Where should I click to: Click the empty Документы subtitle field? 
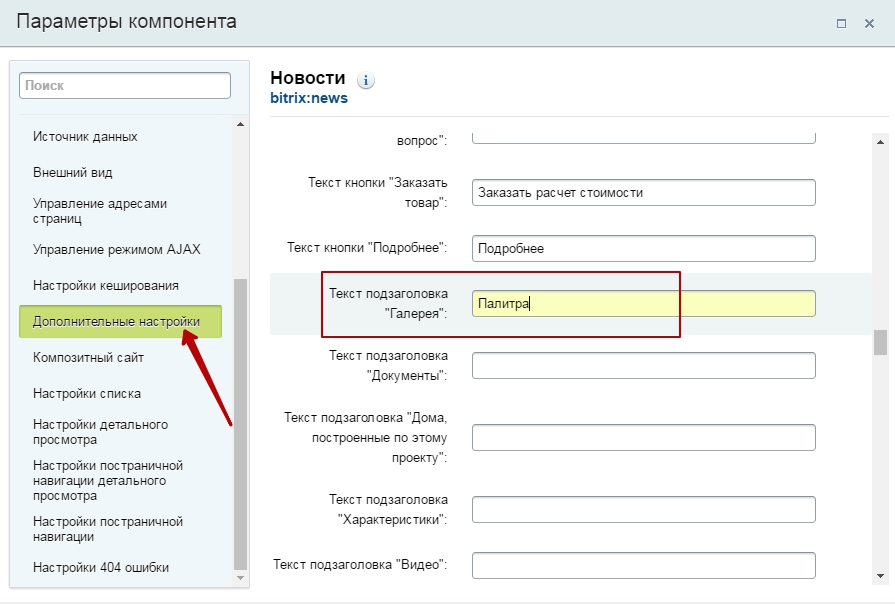[x=643, y=366]
